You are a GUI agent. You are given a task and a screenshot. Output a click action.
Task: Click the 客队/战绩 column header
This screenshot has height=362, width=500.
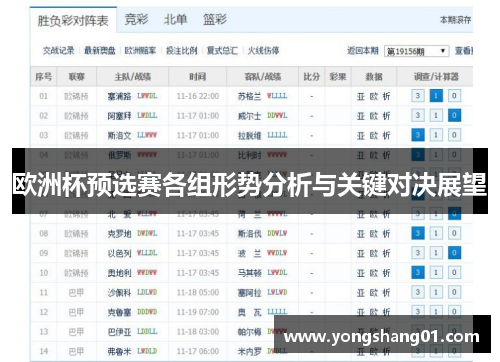(x=263, y=77)
